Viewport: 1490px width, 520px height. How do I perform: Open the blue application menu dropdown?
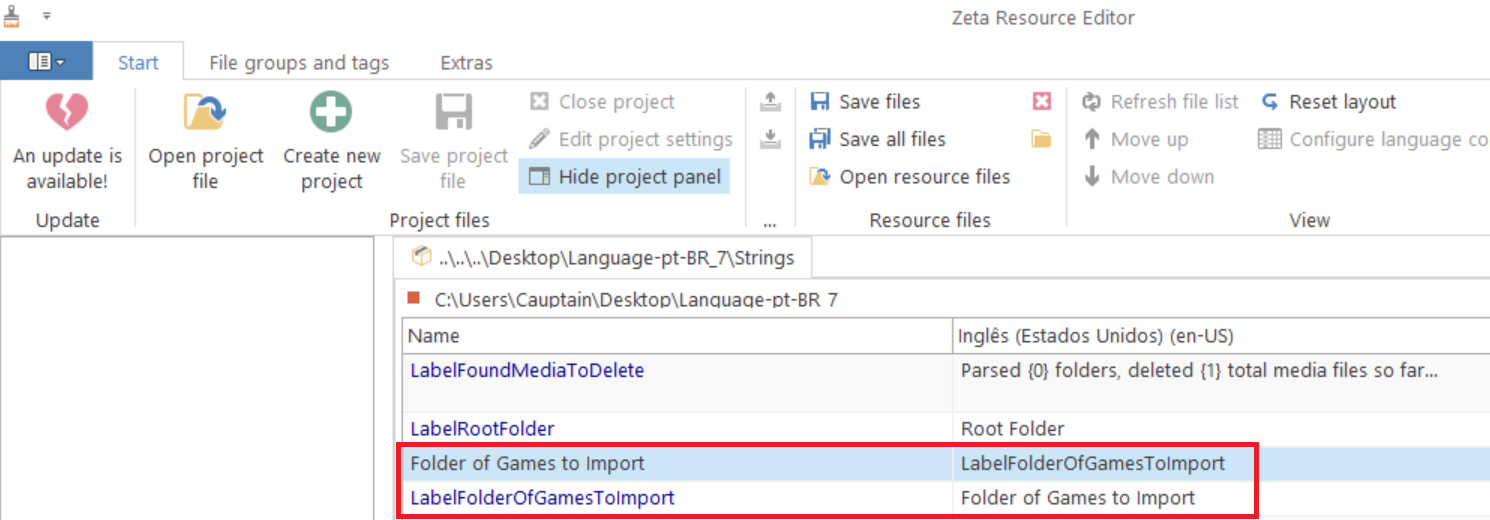[x=46, y=62]
